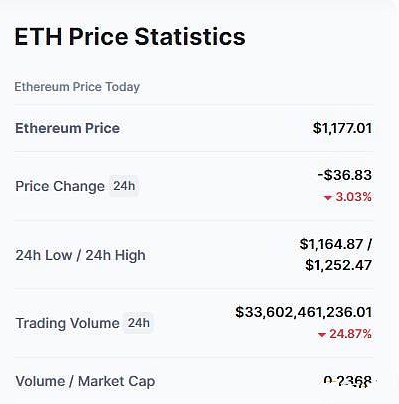Click the $1,164.87 low value
The width and height of the screenshot is (399, 404).
[x=331, y=244]
